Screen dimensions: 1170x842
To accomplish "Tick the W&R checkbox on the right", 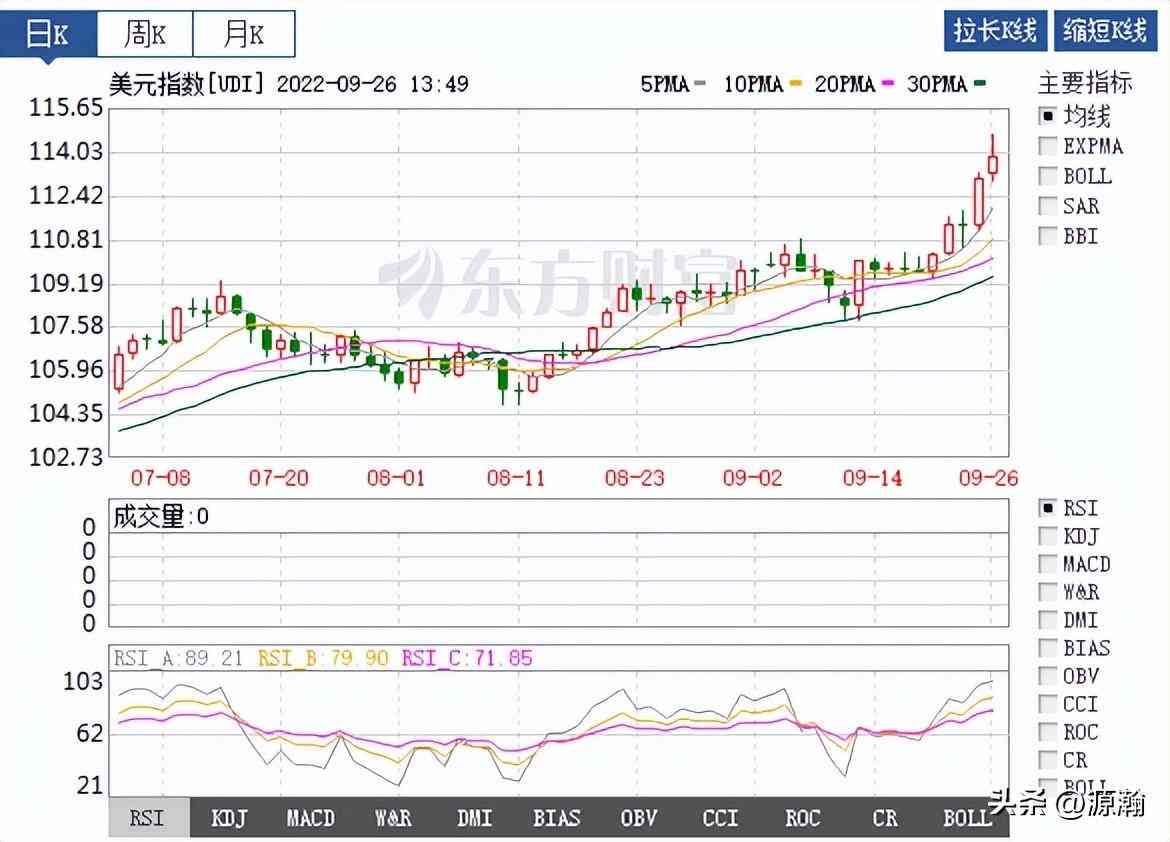I will coord(1048,592).
